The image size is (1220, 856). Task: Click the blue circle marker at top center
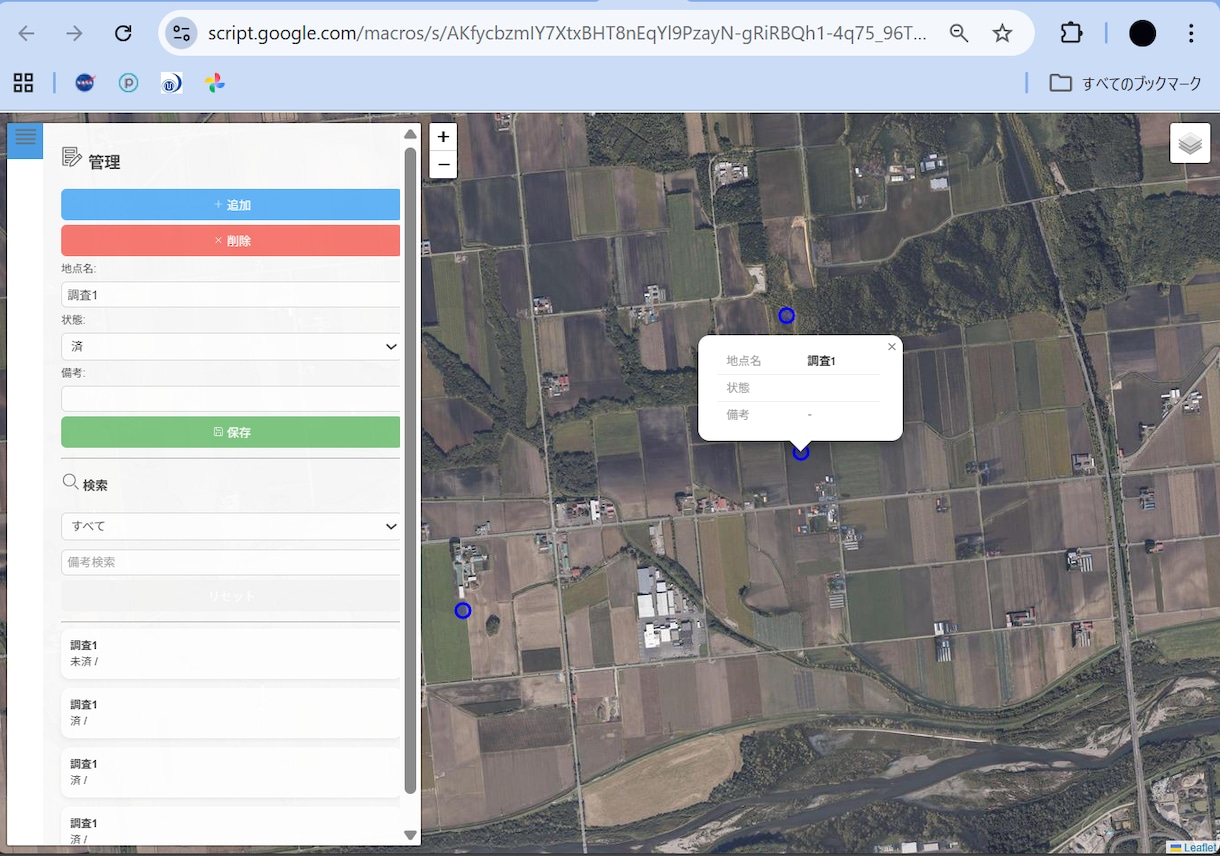click(x=787, y=316)
